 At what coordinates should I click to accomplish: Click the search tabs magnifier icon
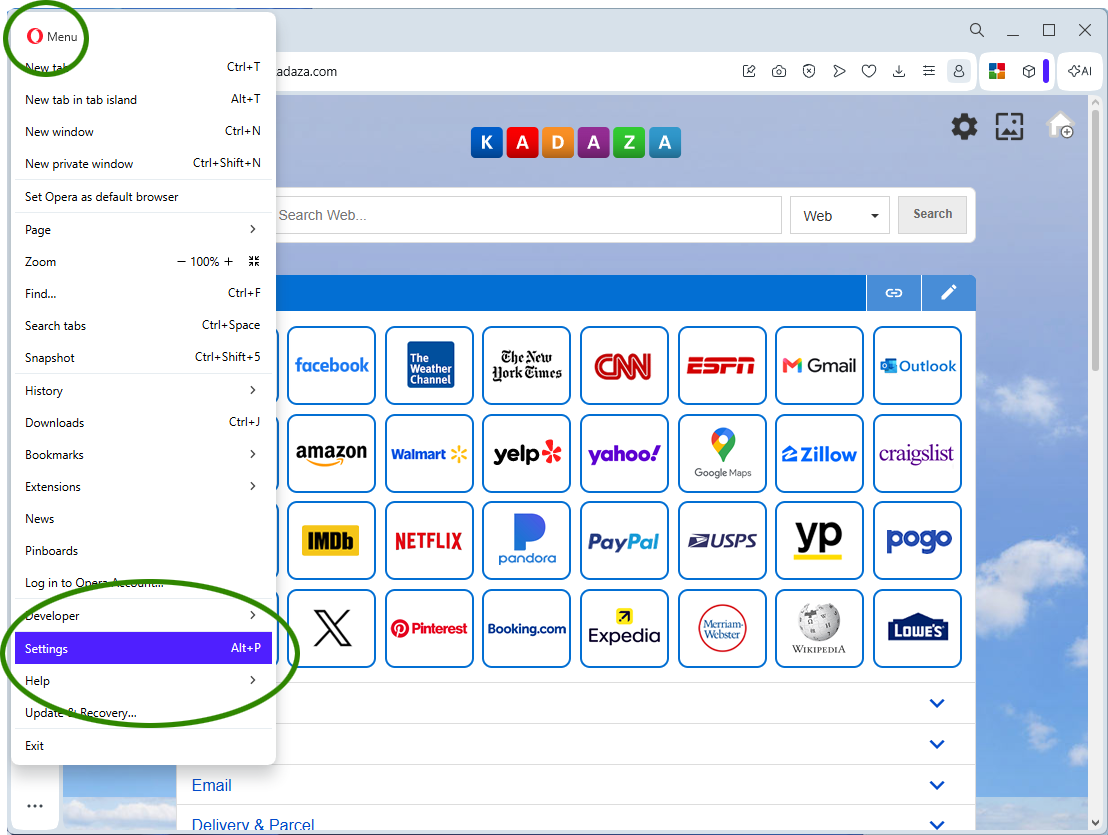[977, 30]
